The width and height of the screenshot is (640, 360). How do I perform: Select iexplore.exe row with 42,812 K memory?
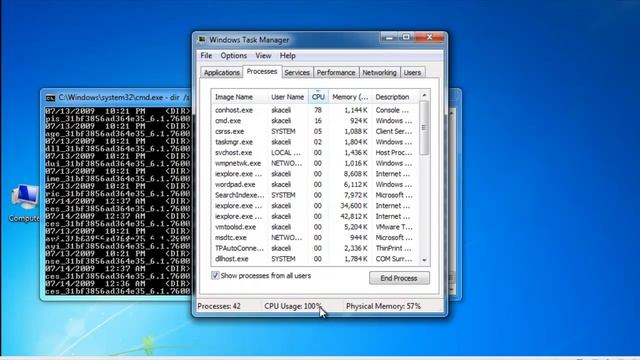315,216
